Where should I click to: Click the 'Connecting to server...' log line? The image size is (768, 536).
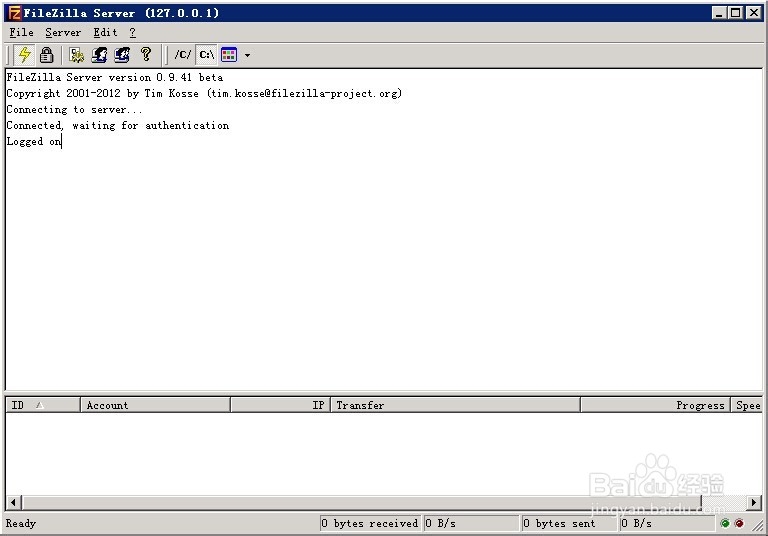tap(74, 109)
